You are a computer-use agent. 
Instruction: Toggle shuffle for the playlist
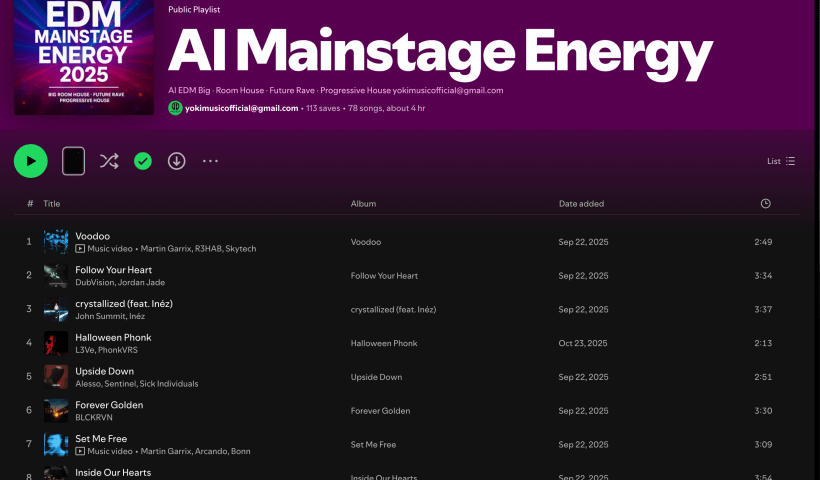(109, 161)
